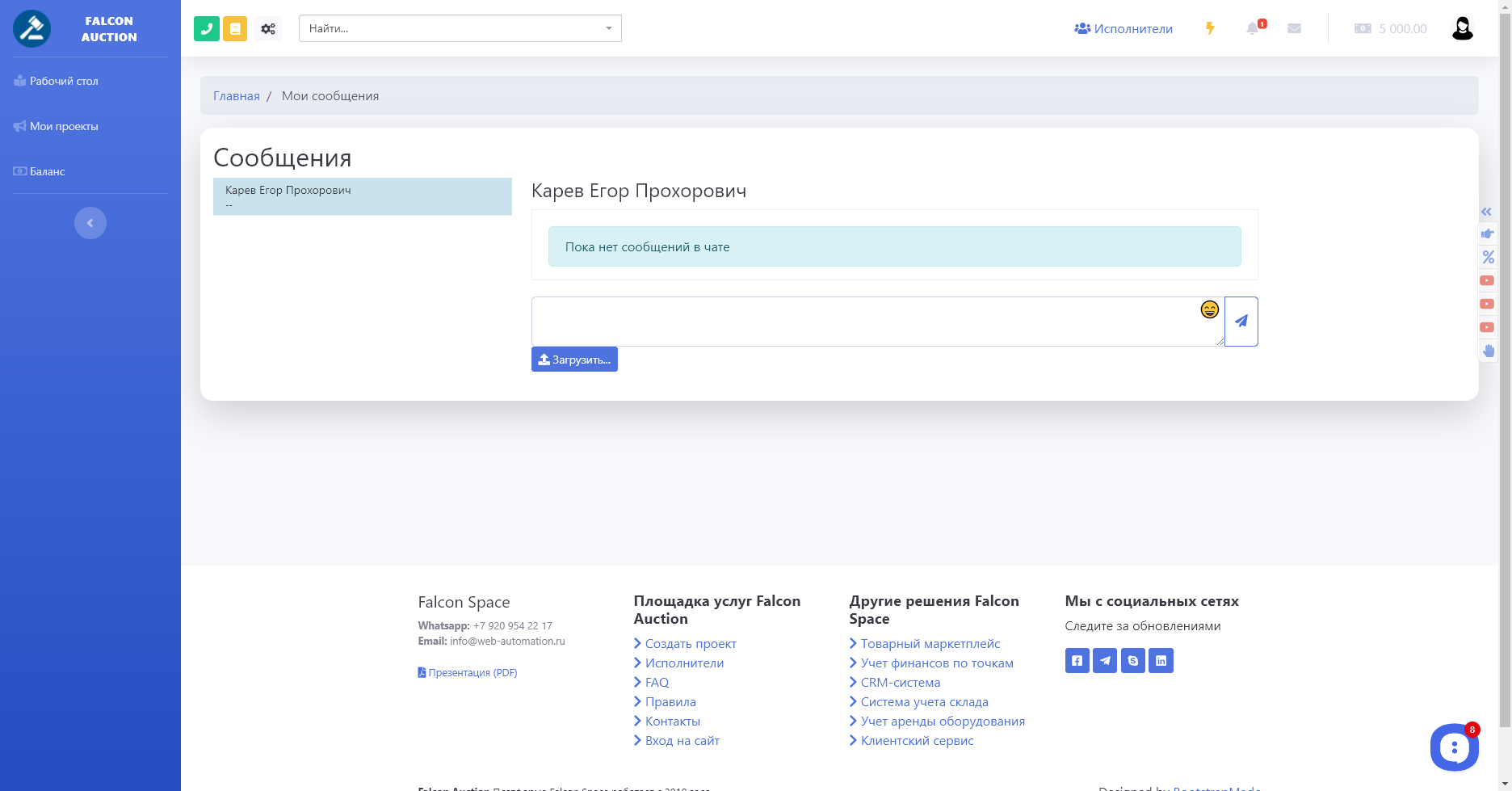This screenshot has height=791, width=1512.
Task: Select chat with Карев Егор Прохорович
Action: tap(362, 196)
